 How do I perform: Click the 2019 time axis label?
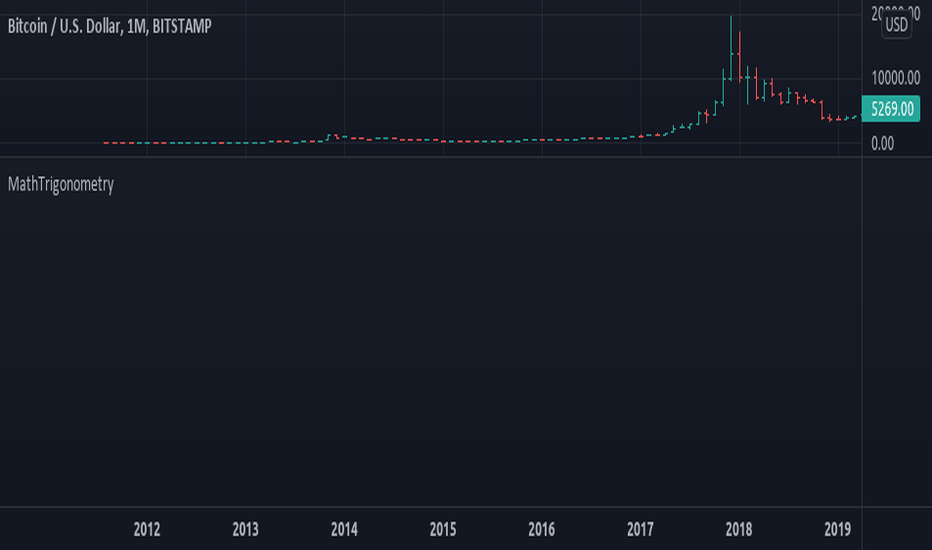point(837,529)
